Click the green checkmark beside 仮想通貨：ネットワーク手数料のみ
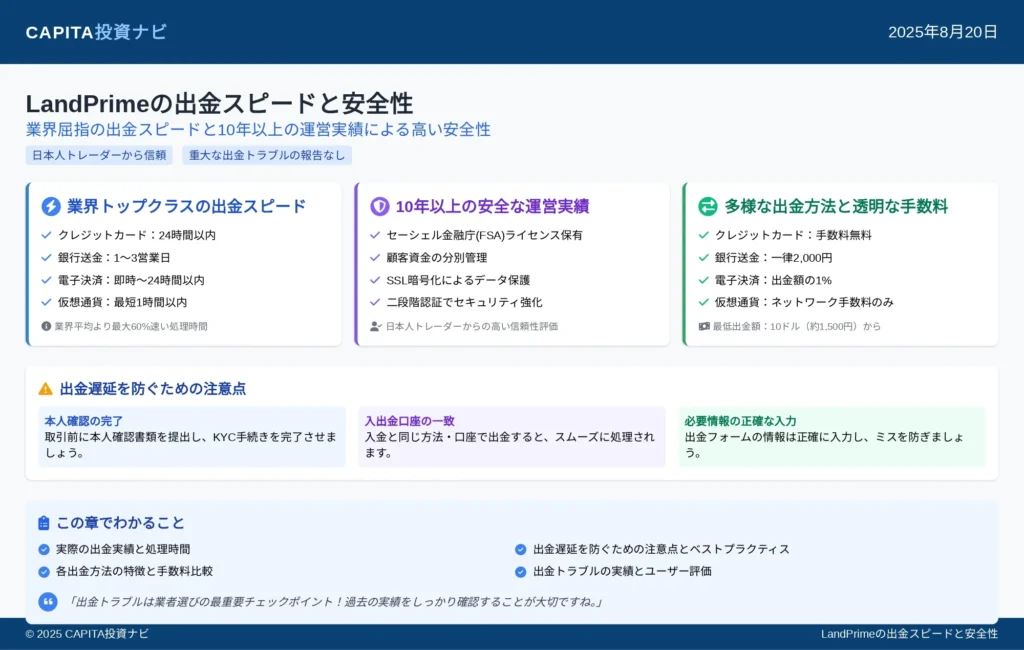This screenshot has width=1024, height=650. [x=703, y=302]
